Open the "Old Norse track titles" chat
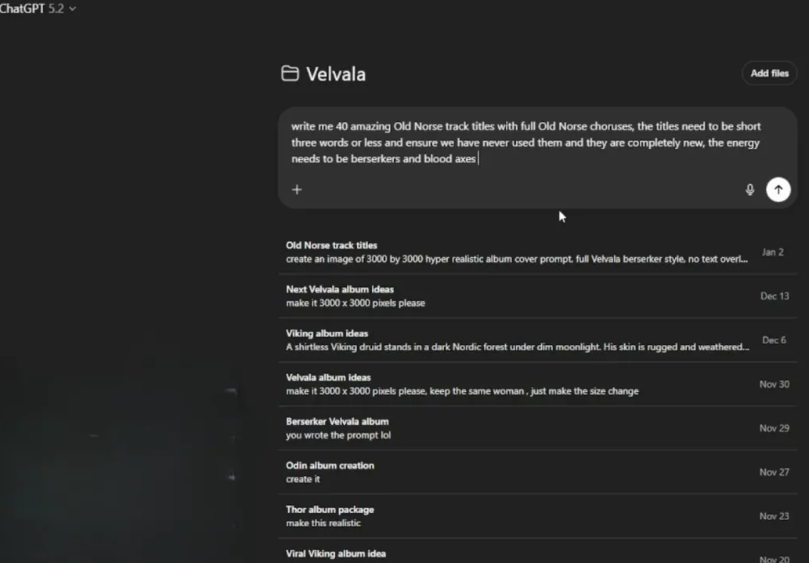The height and width of the screenshot is (563, 809). [331, 245]
